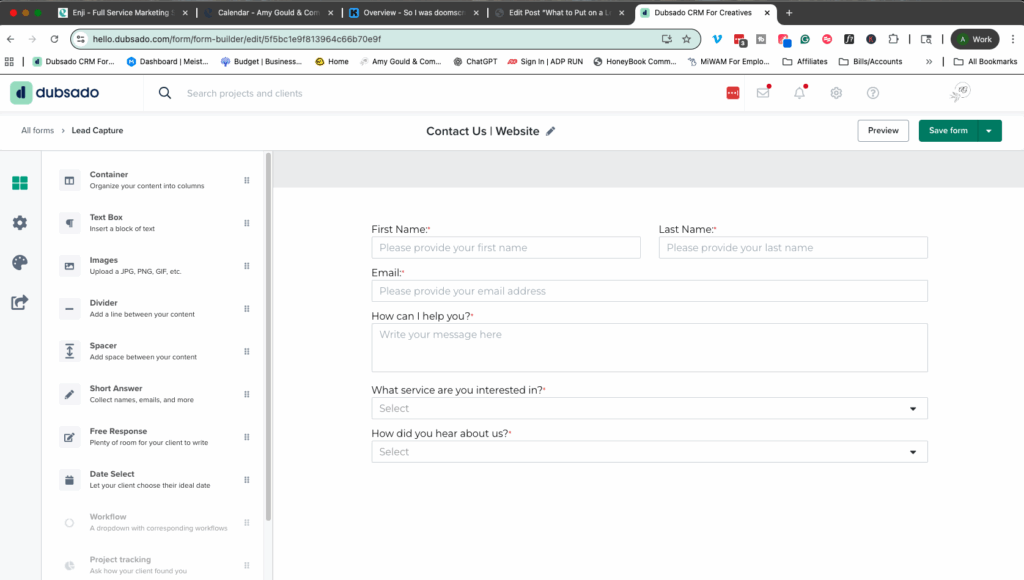1024x580 pixels.
Task: Open the Chrome three-dot menu
Action: click(x=1013, y=39)
